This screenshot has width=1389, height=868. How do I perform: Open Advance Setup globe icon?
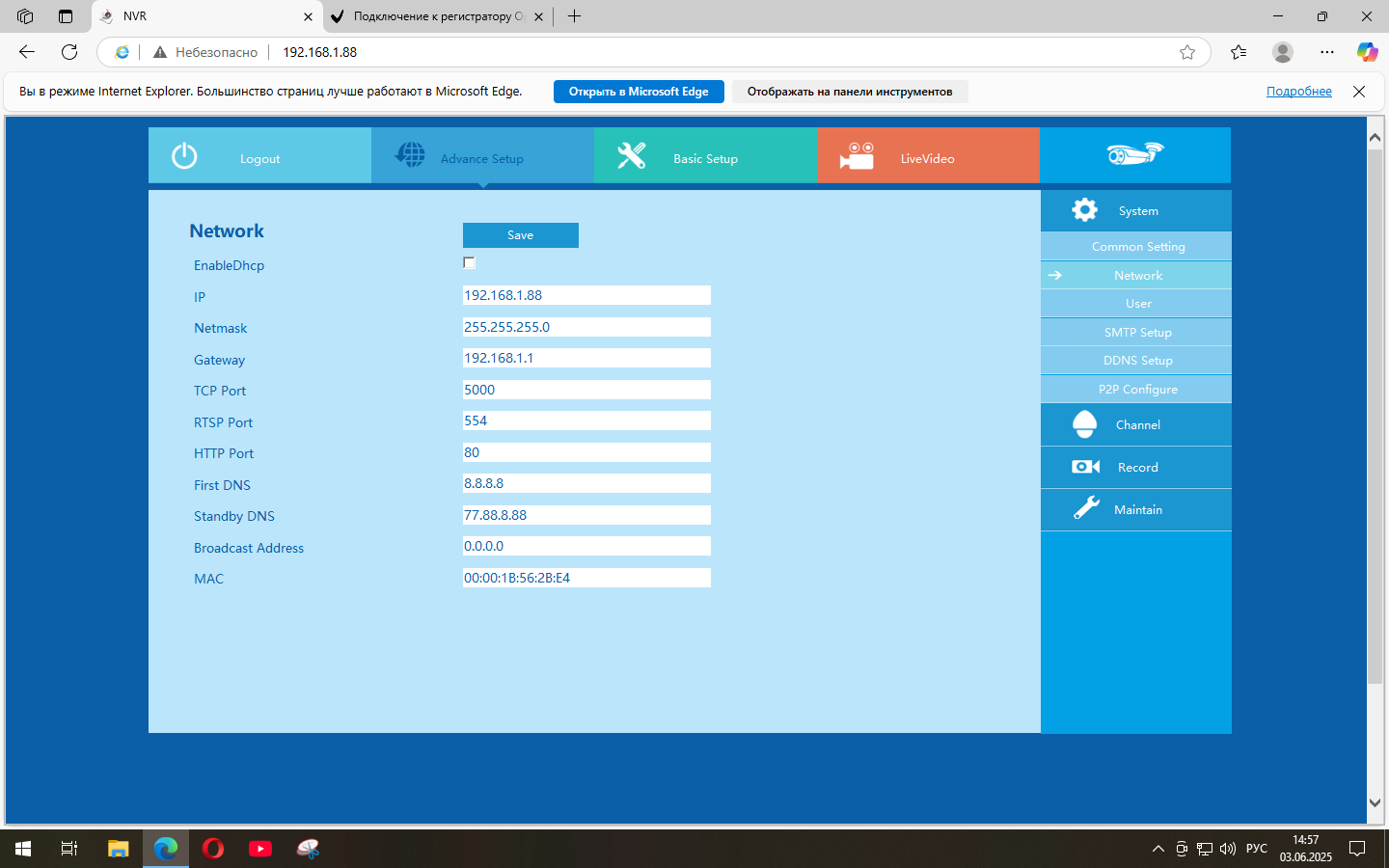coord(410,155)
